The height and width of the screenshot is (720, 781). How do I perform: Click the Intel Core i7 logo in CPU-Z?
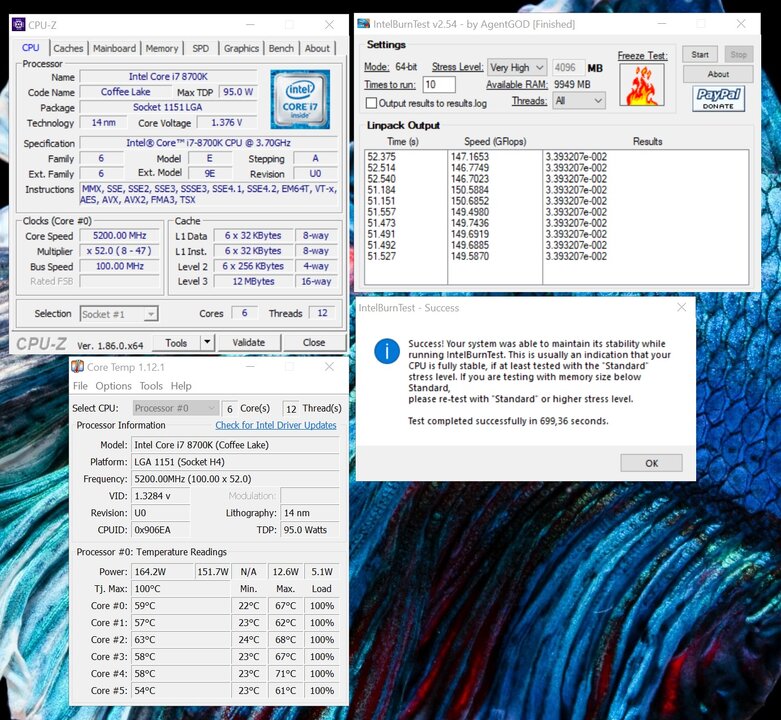click(300, 99)
